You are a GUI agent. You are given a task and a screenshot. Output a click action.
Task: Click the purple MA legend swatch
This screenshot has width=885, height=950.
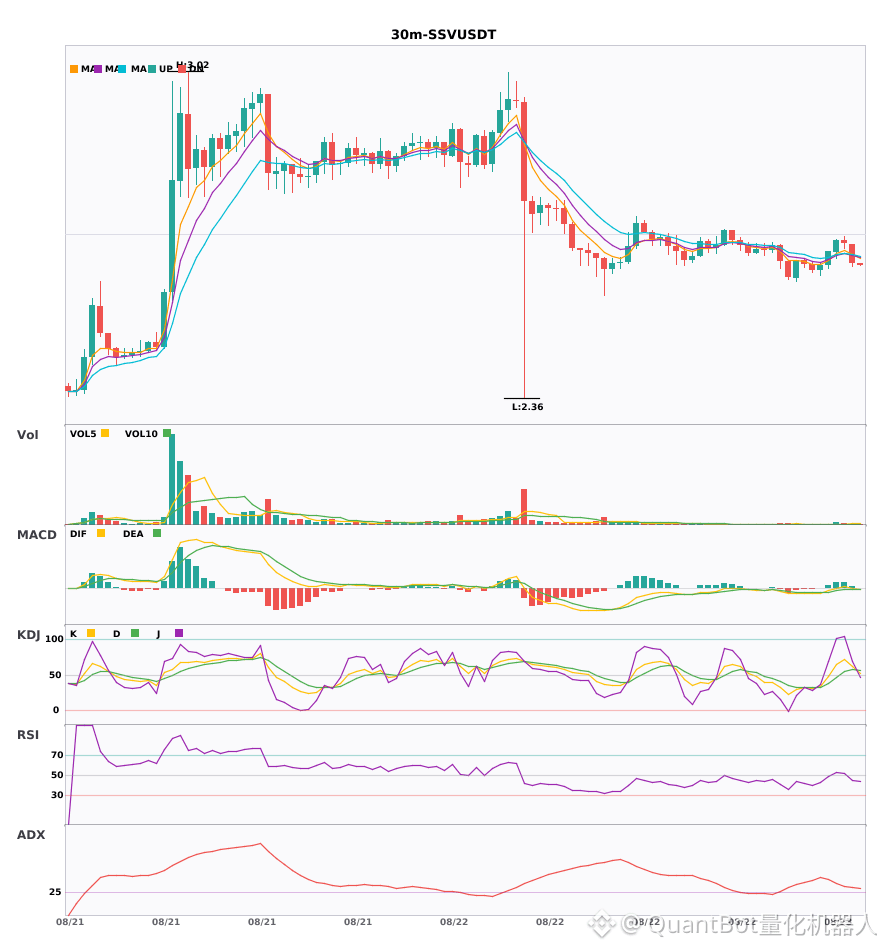click(98, 69)
